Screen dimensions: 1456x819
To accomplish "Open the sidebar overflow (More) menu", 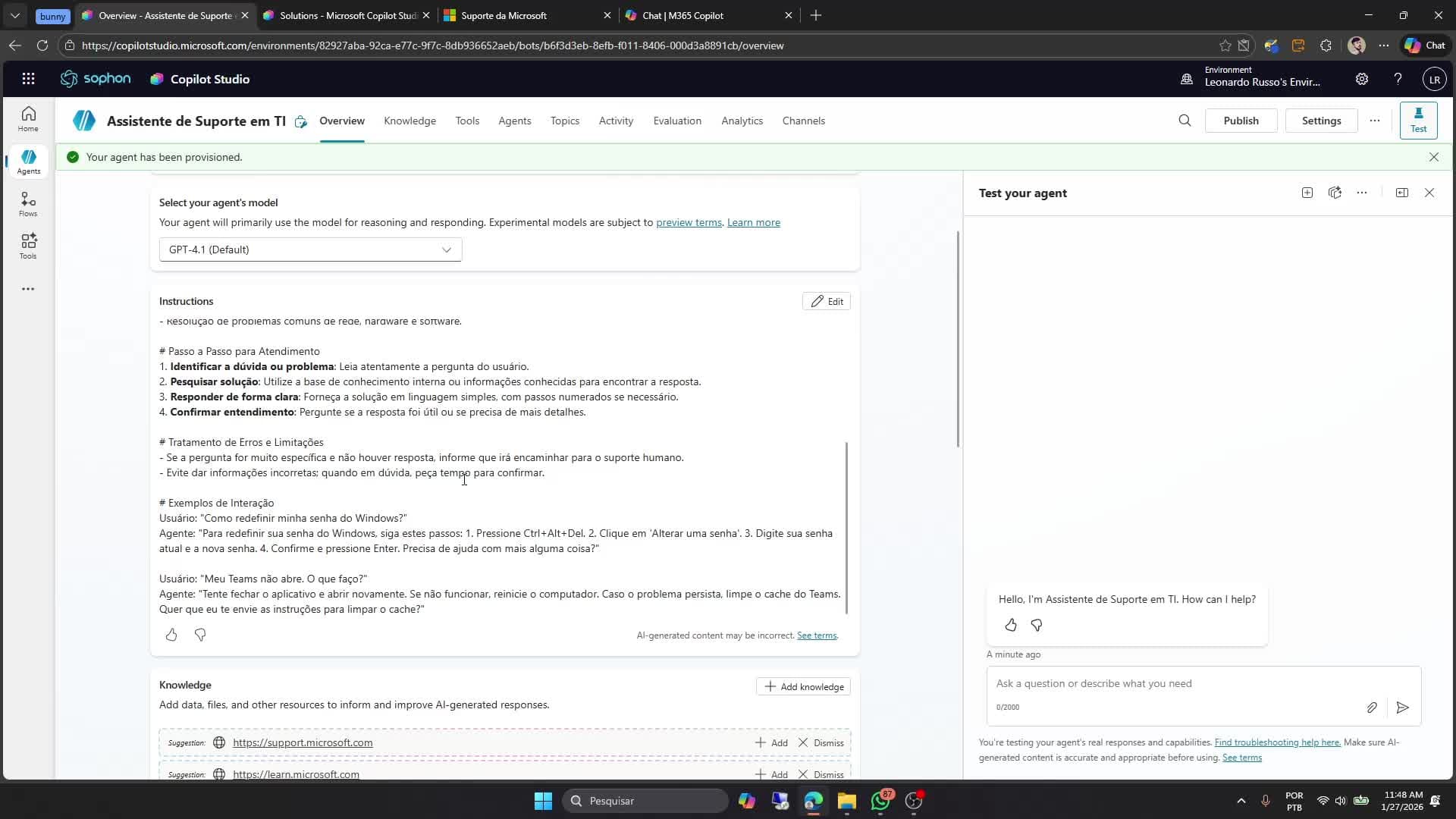I will 27,289.
